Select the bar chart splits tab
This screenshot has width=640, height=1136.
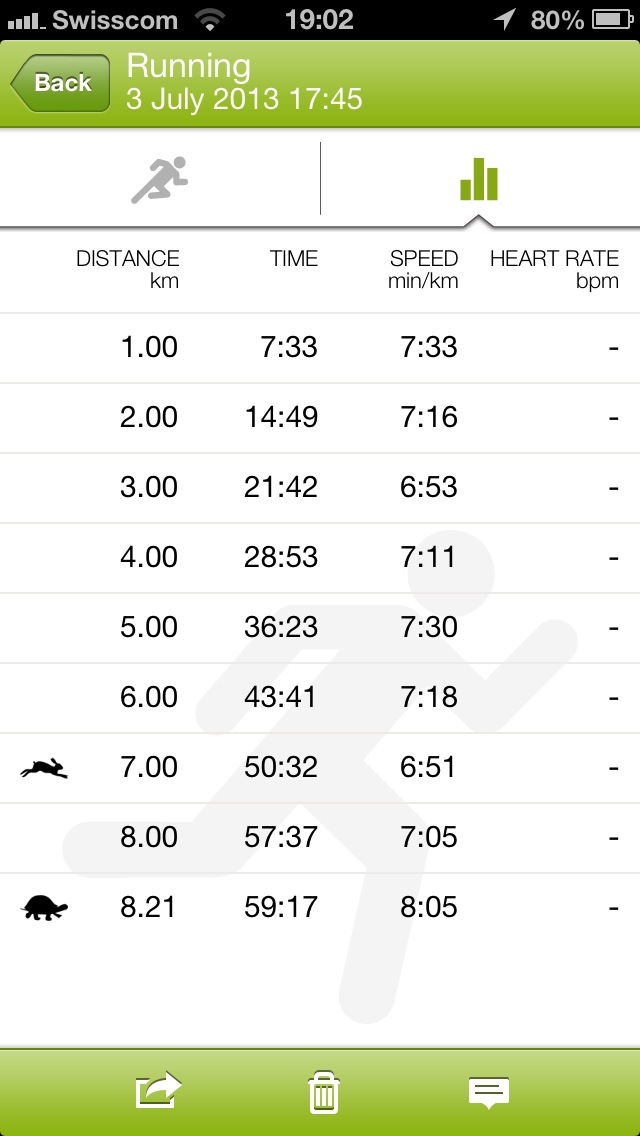pyautogui.click(x=479, y=179)
